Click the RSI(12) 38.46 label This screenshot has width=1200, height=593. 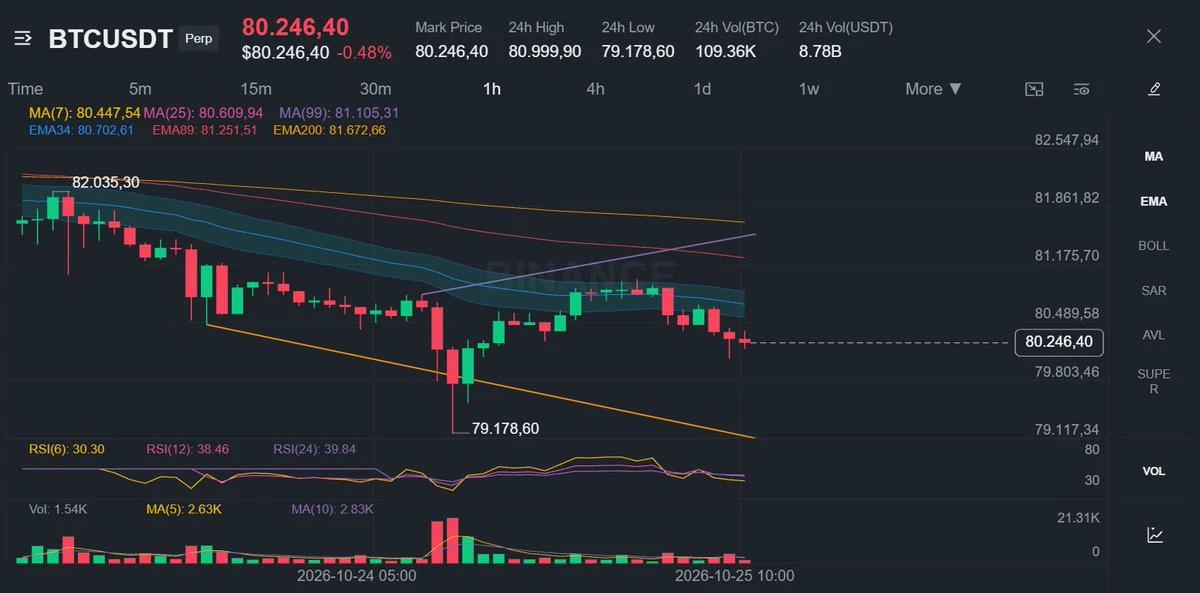pyautogui.click(x=187, y=449)
